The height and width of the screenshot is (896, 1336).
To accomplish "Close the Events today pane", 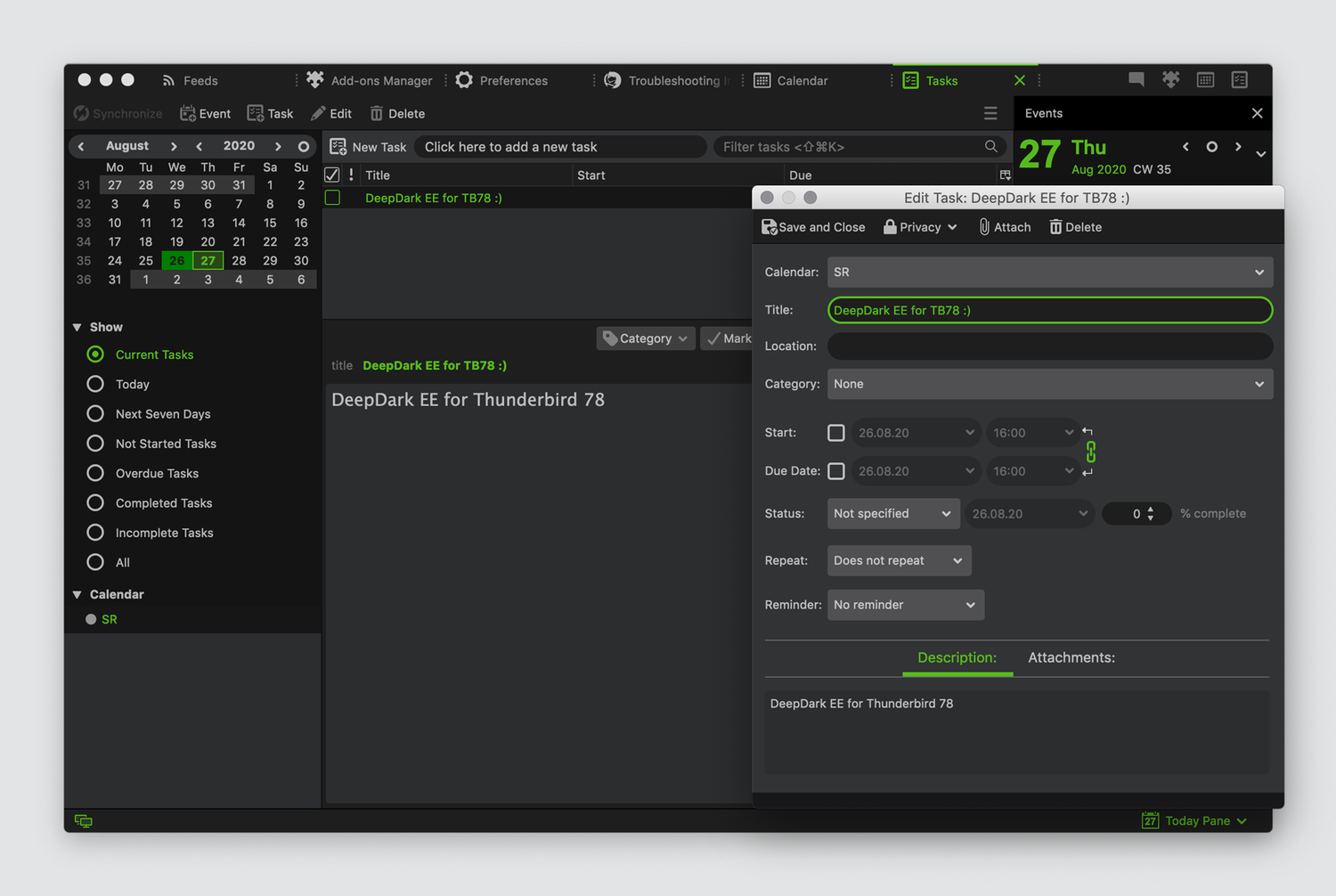I will (1258, 113).
